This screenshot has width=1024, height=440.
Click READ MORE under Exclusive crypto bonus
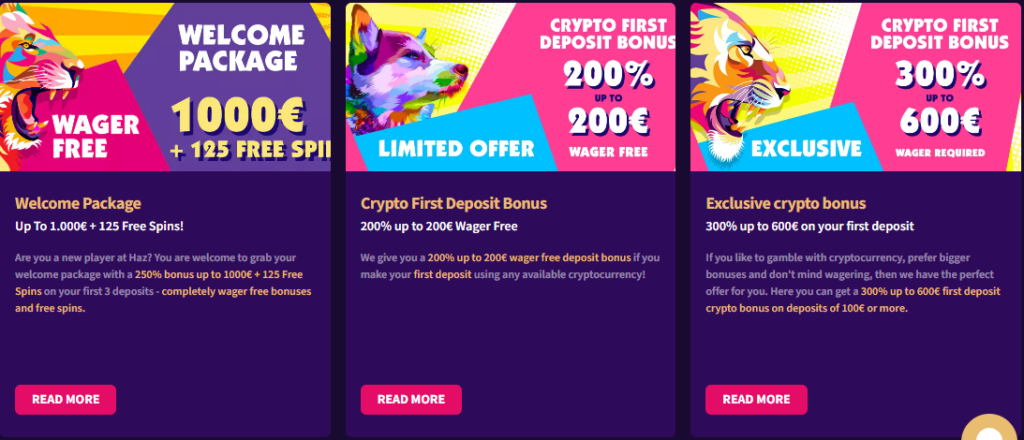[x=756, y=399]
